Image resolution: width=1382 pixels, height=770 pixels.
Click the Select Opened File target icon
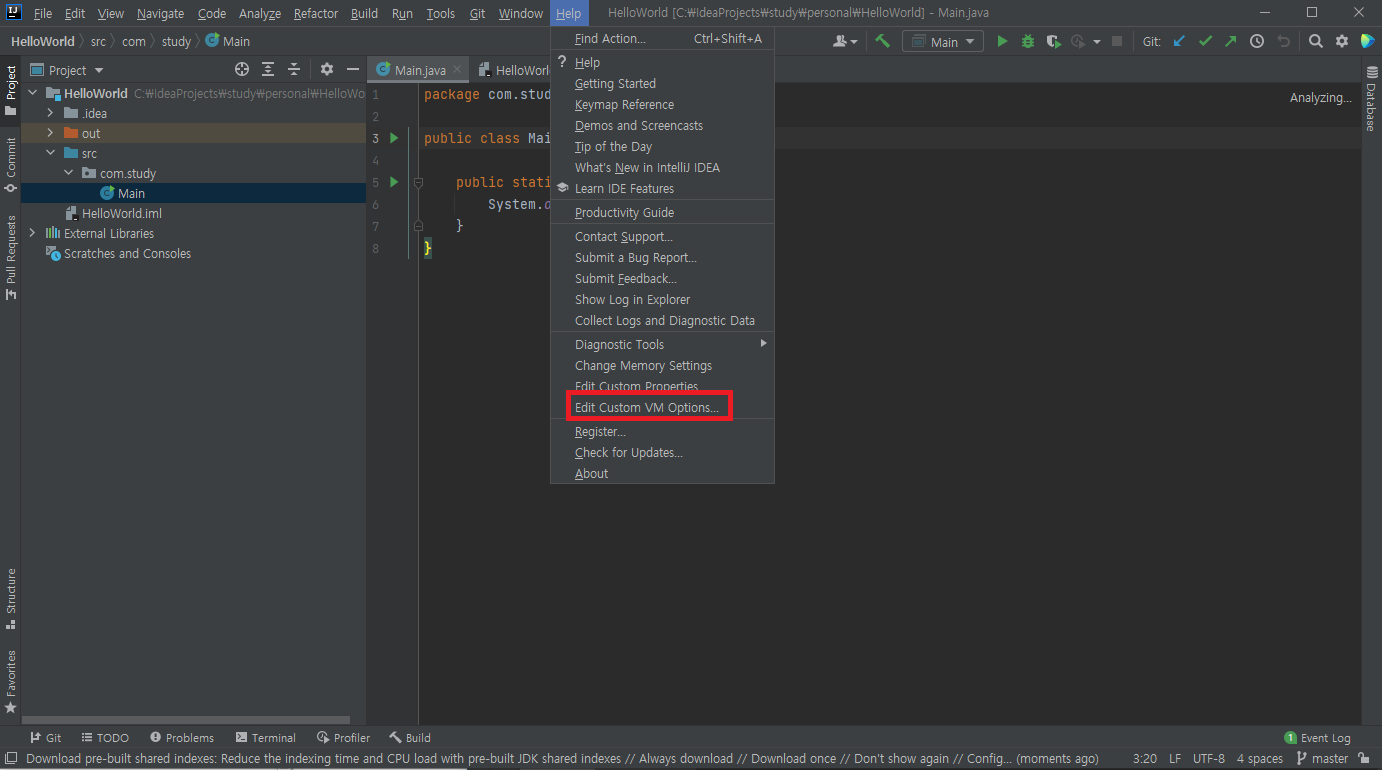241,69
